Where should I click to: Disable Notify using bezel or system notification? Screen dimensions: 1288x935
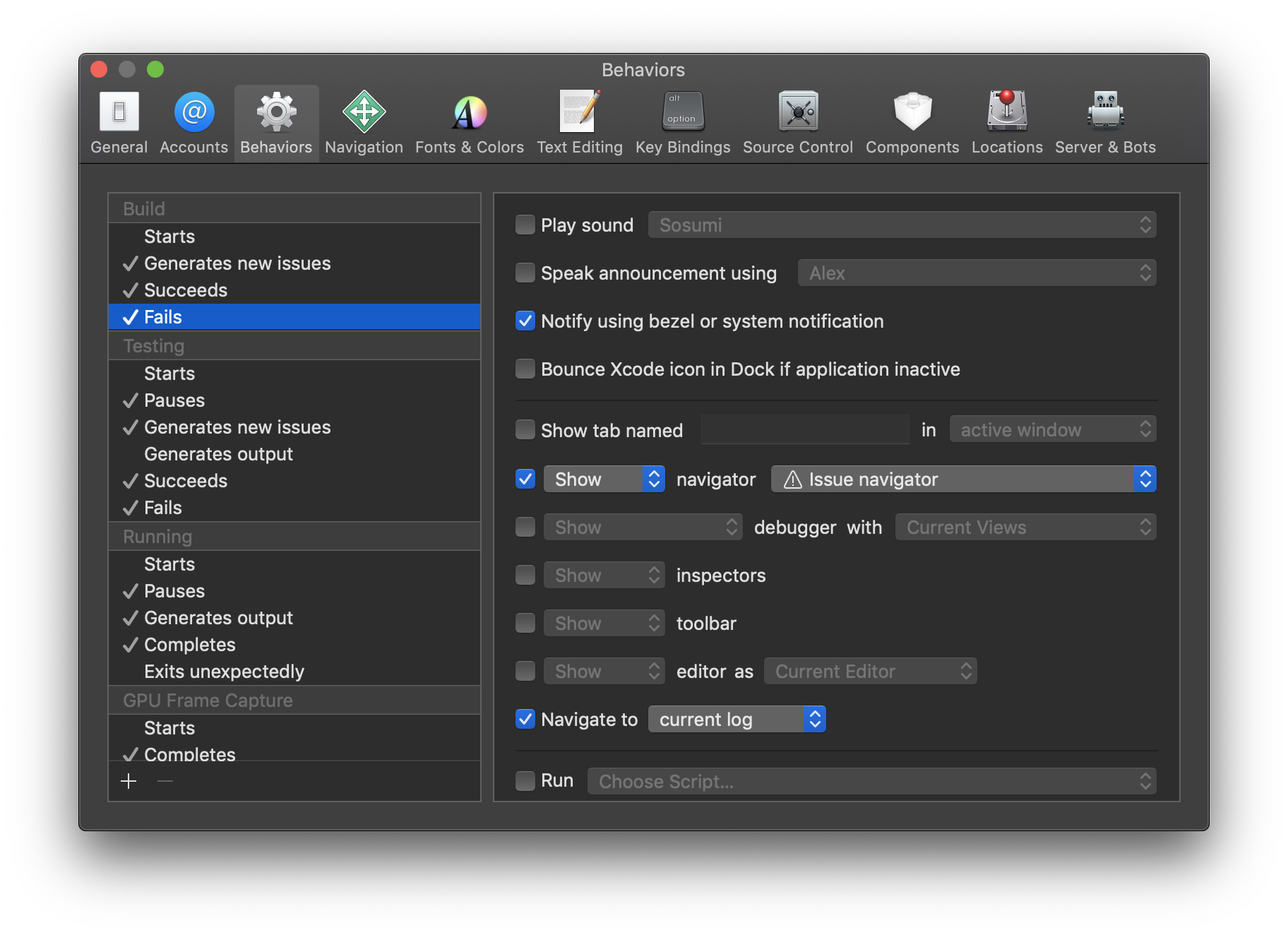(x=525, y=321)
